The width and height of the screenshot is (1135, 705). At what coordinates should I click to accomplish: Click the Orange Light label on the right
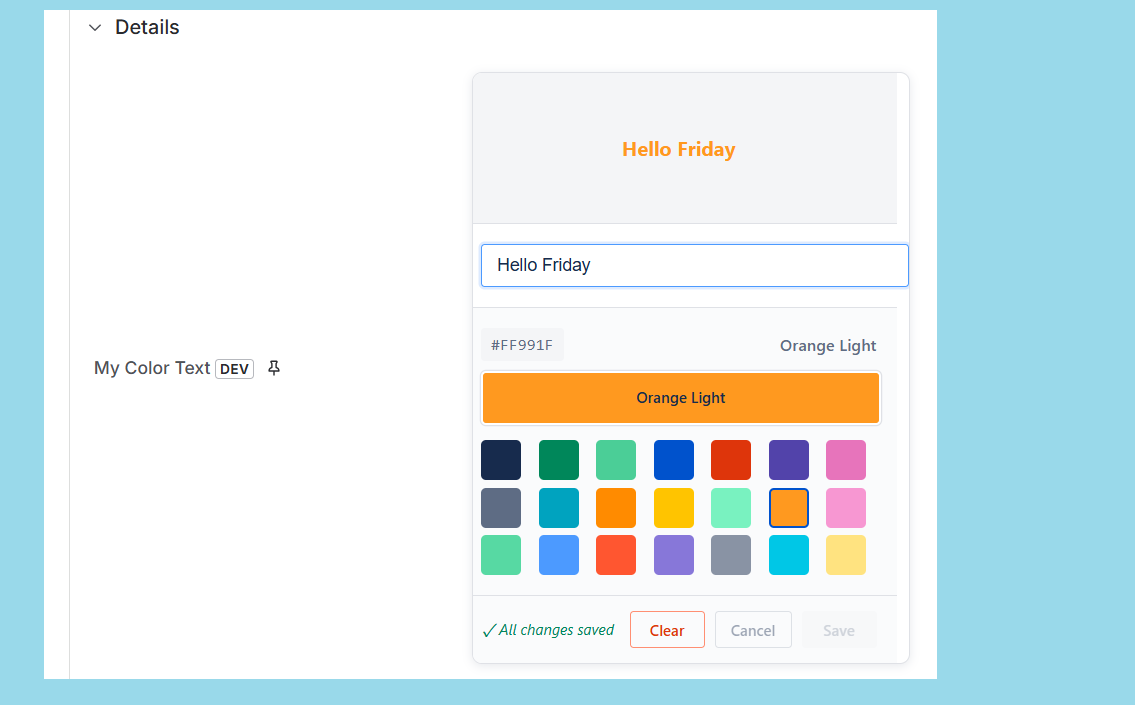pyautogui.click(x=828, y=346)
